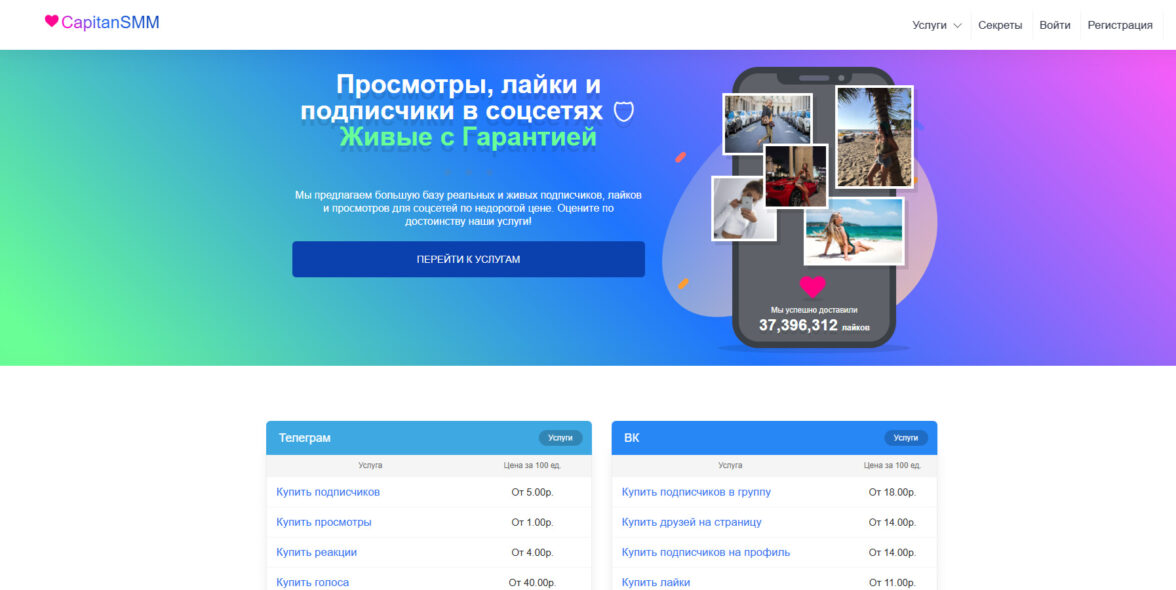Open Купить подписчиков in Телеграм

pos(328,493)
